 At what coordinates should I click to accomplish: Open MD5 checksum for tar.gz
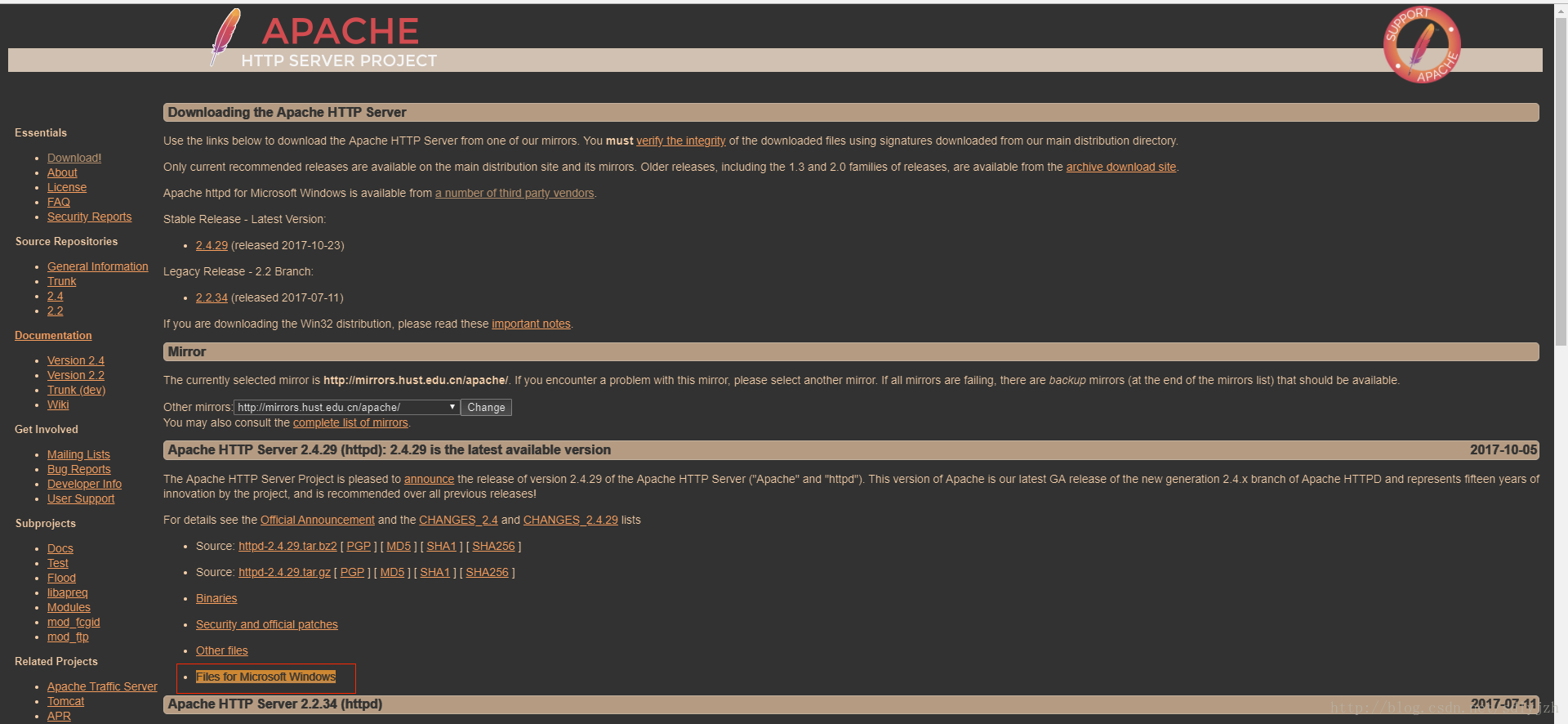pos(392,572)
